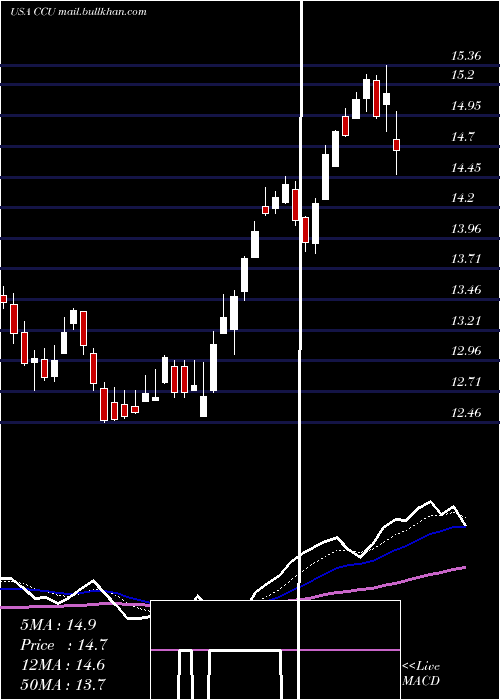Image resolution: width=500 pixels, height=700 pixels.
Task: Click the 12.71 price axis label
Action: coord(466,382)
